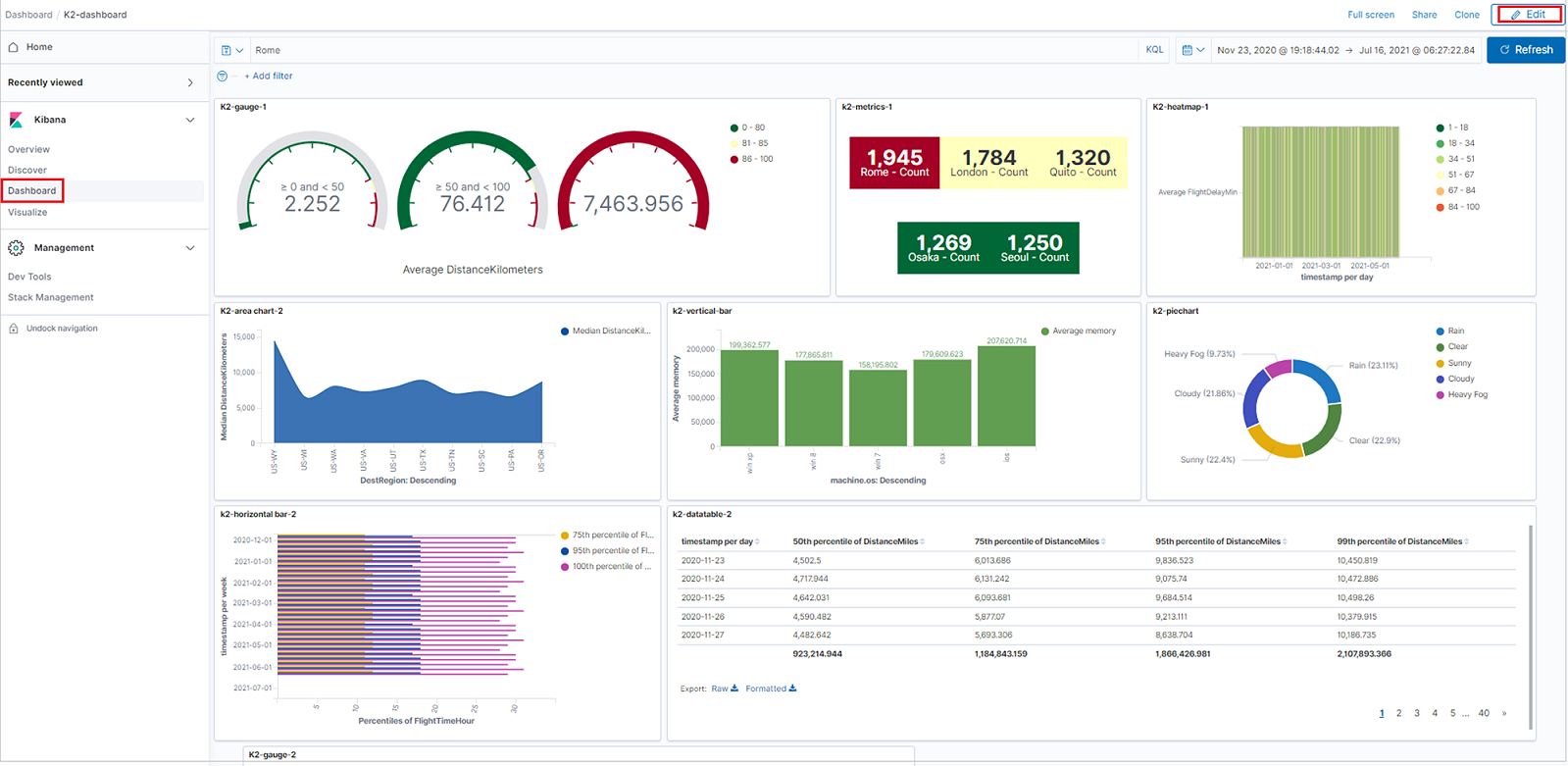Viewport: 1568px width, 766px height.
Task: Click the Kibana logo icon
Action: 16,120
